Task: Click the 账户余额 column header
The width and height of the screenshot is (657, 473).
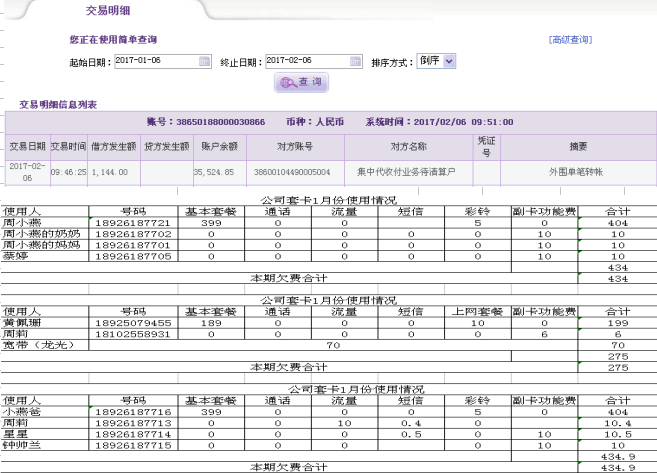Action: coord(216,146)
